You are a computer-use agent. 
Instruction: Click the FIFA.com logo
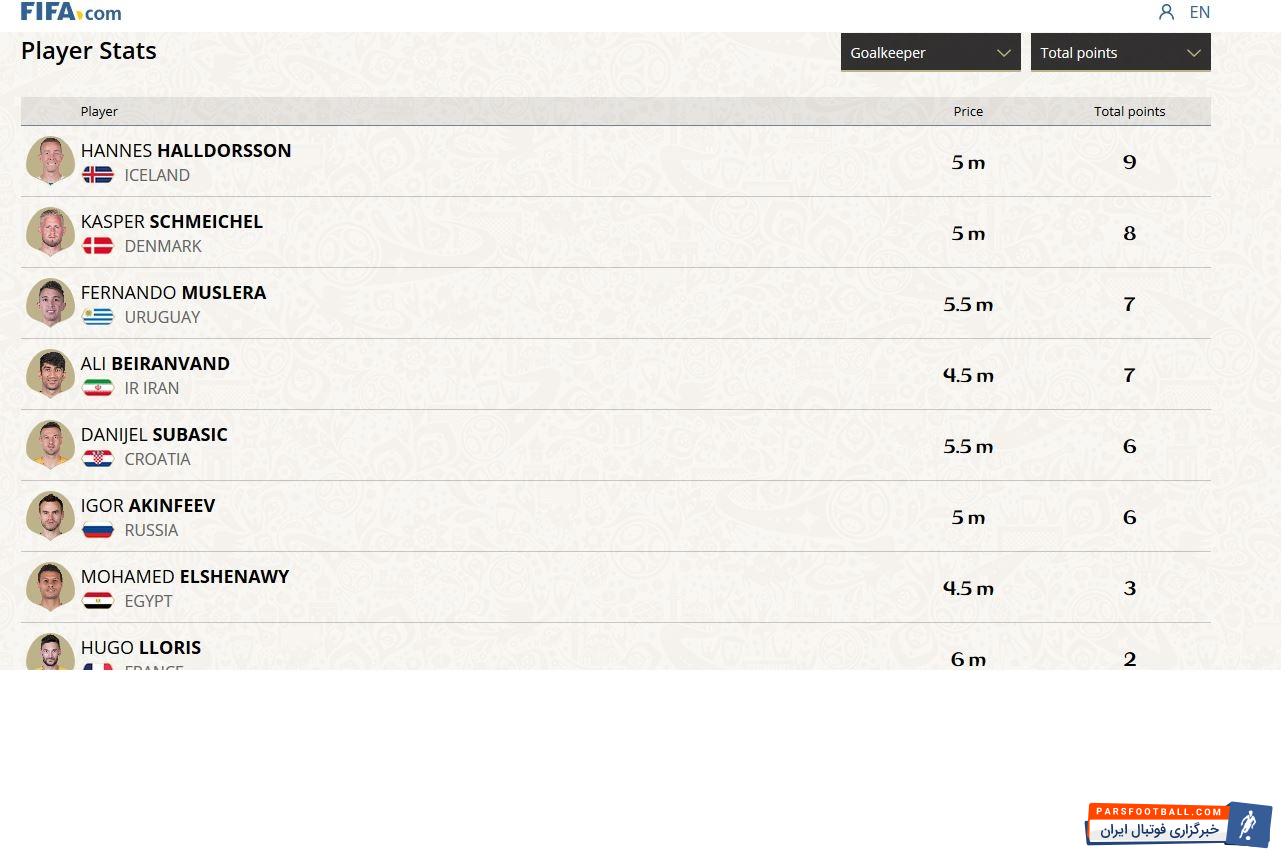[x=71, y=12]
